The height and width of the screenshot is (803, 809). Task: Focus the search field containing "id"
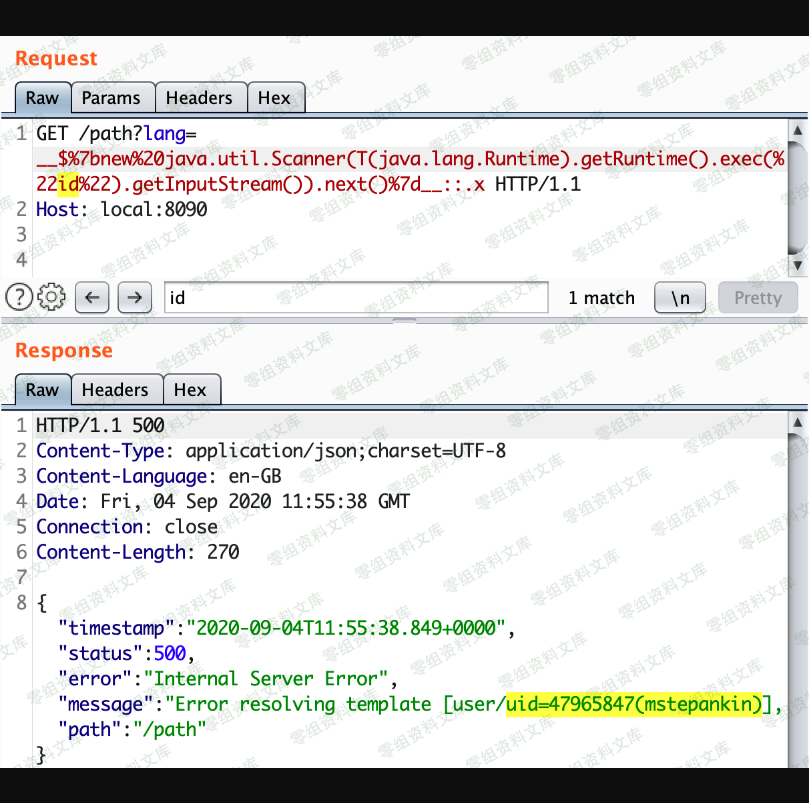pos(355,297)
